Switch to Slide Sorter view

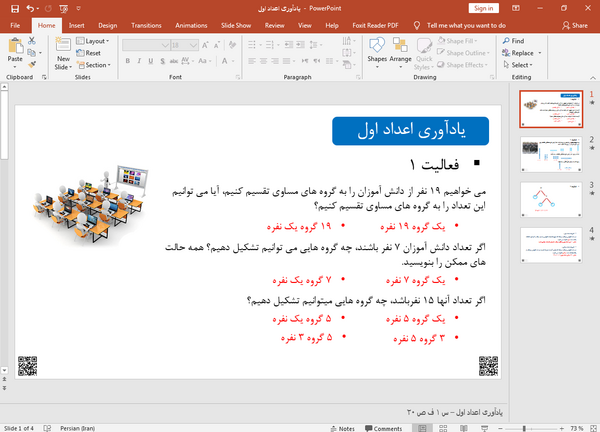click(443, 428)
